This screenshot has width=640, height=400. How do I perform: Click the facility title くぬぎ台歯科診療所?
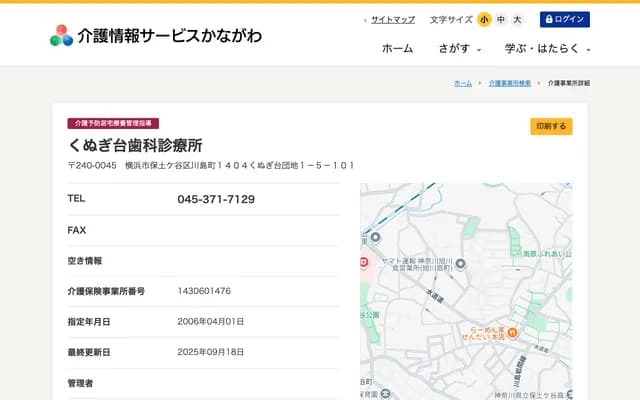coord(135,145)
